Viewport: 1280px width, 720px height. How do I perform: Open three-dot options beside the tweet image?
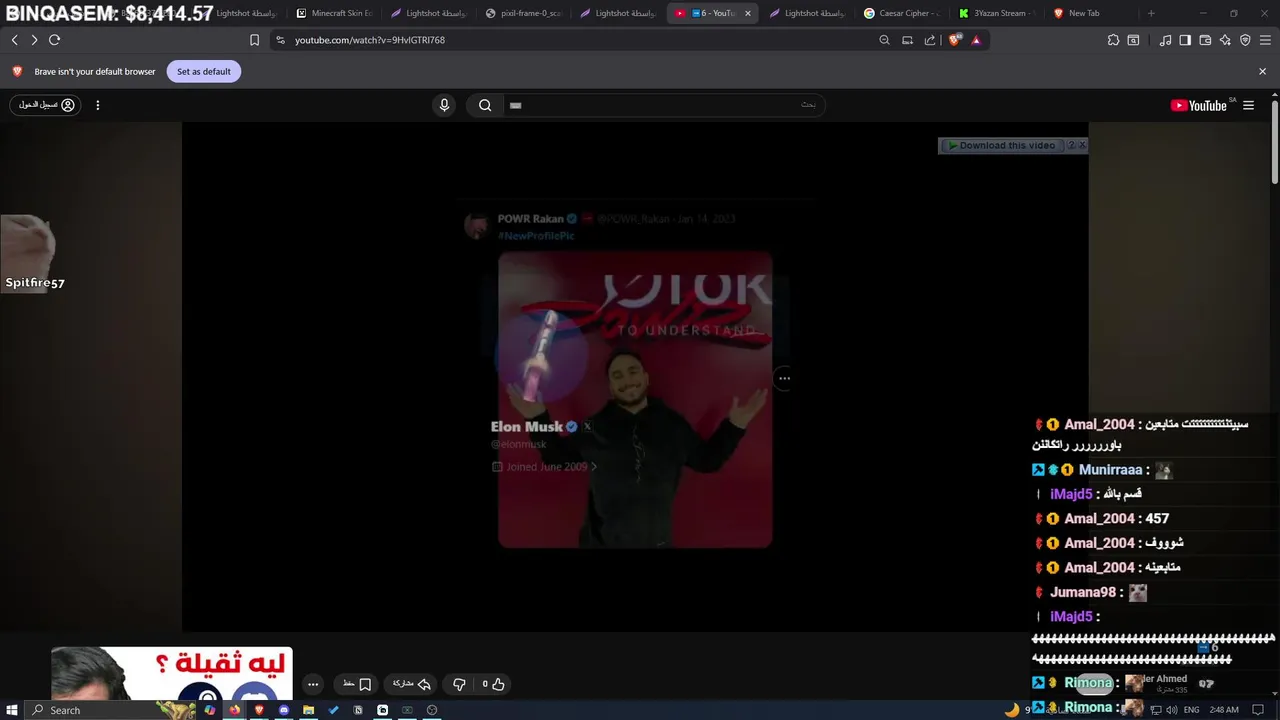[784, 378]
